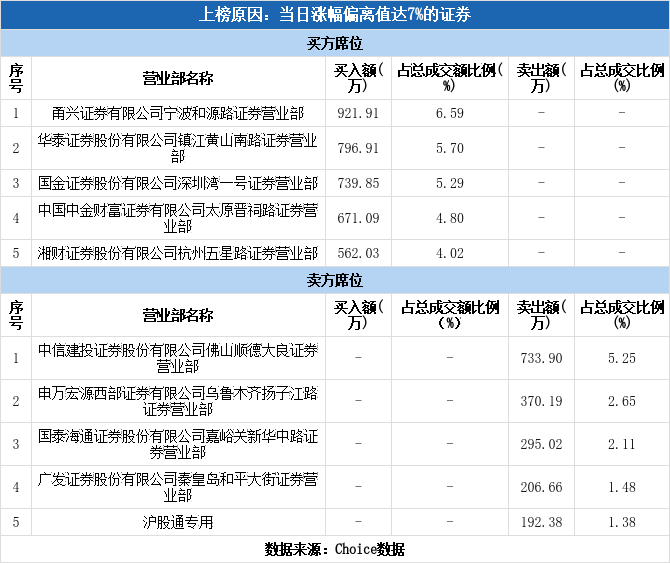Click 数据来源：Choice数据 footer text
The width and height of the screenshot is (670, 563).
pyautogui.click(x=335, y=549)
